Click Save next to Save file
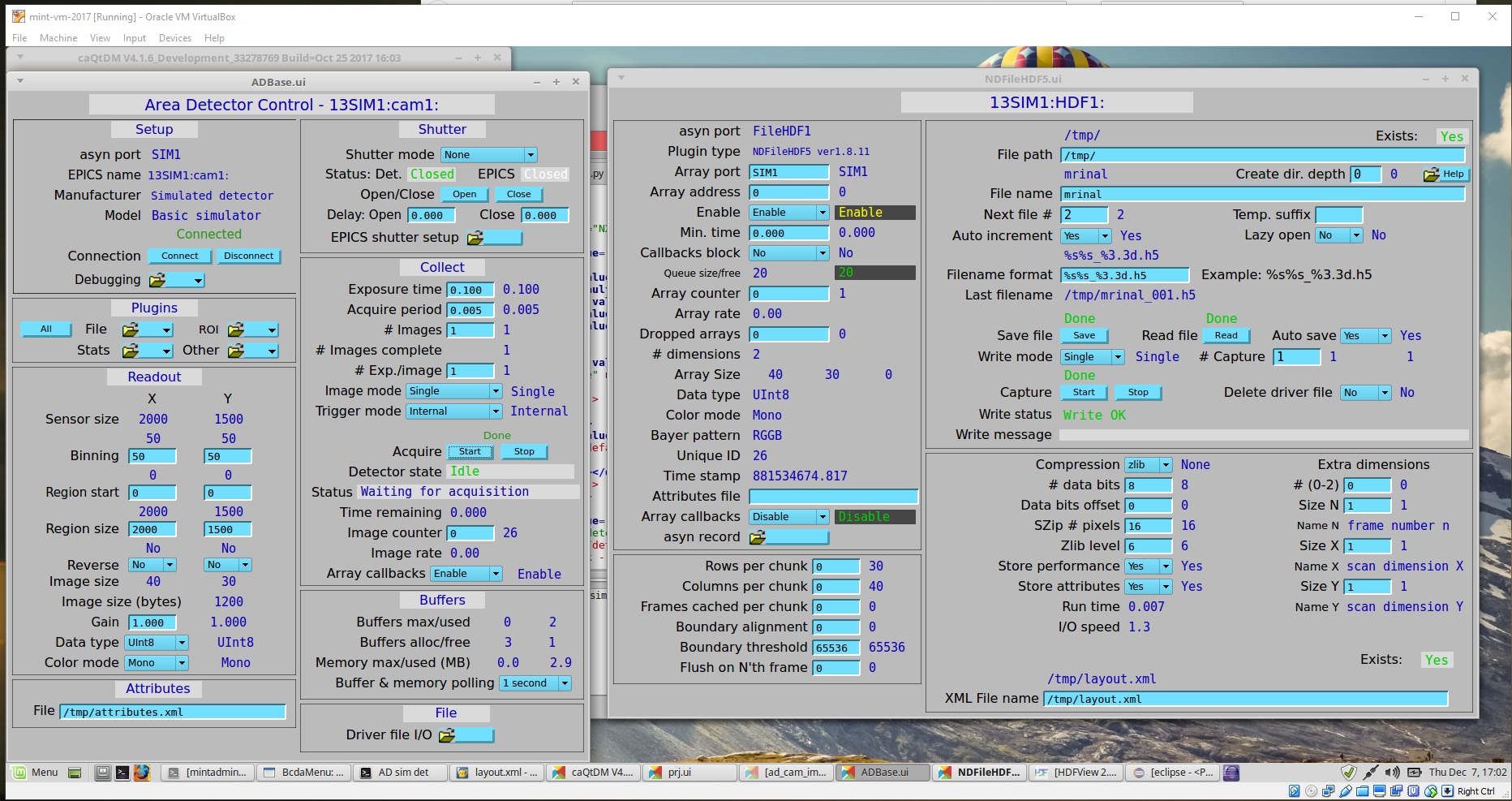 [x=1084, y=336]
